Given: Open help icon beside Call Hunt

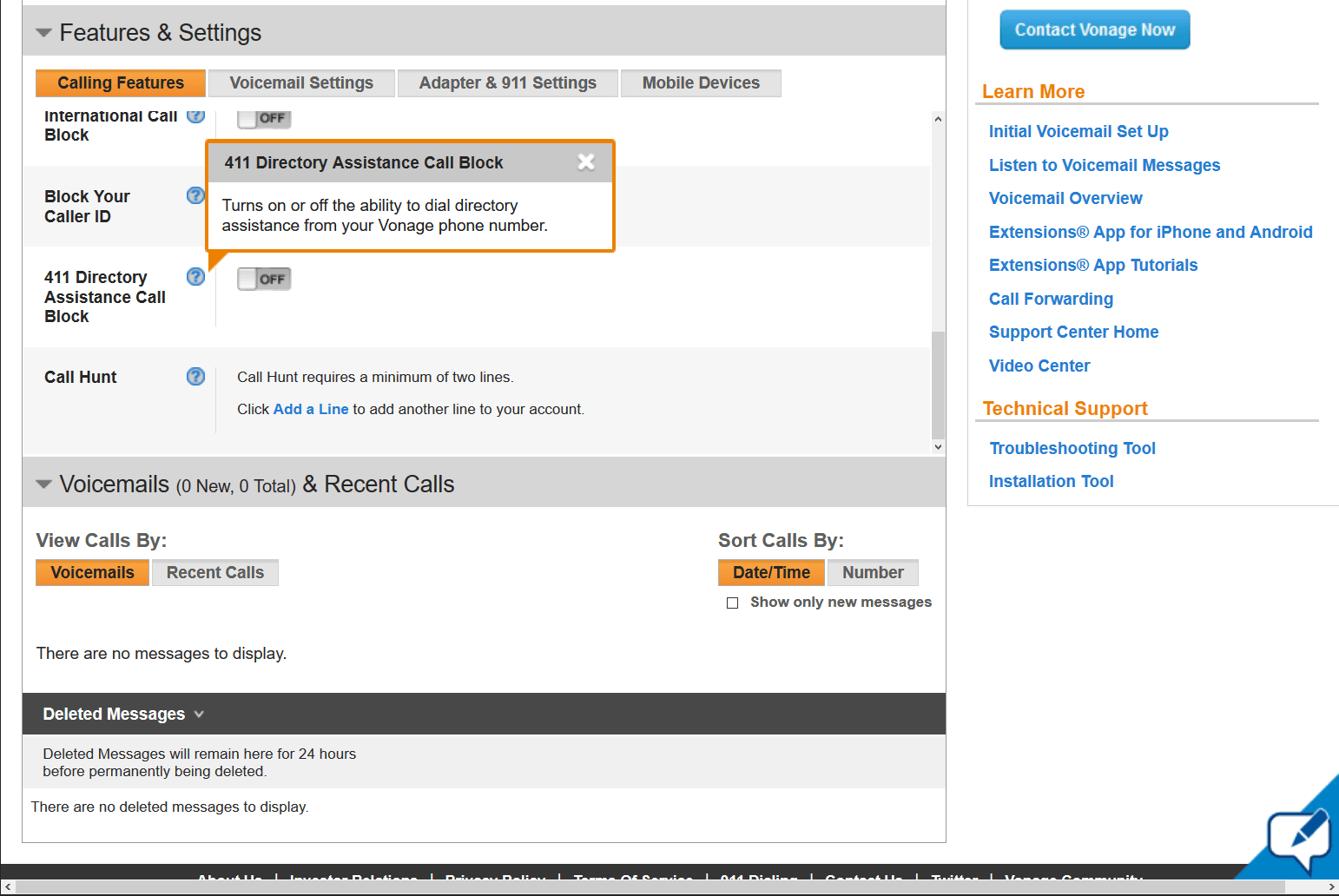Looking at the screenshot, I should pos(196,376).
